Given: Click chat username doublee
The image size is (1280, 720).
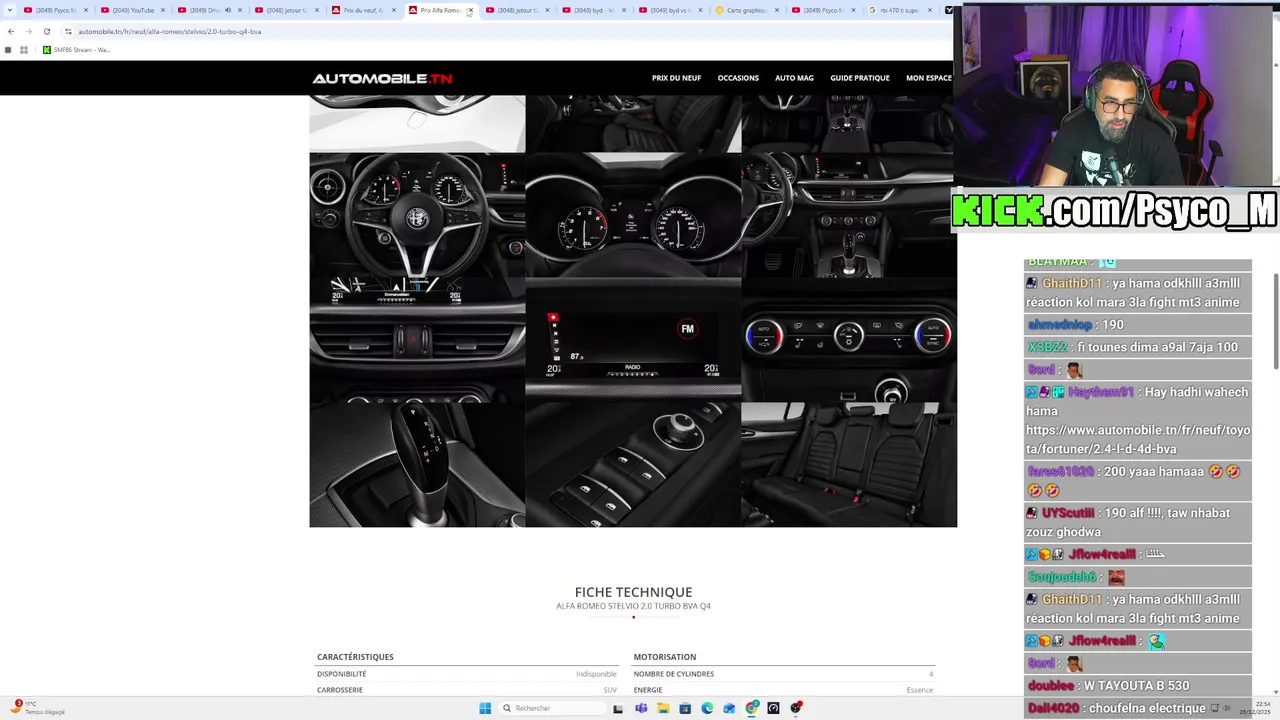Looking at the screenshot, I should point(1051,685).
